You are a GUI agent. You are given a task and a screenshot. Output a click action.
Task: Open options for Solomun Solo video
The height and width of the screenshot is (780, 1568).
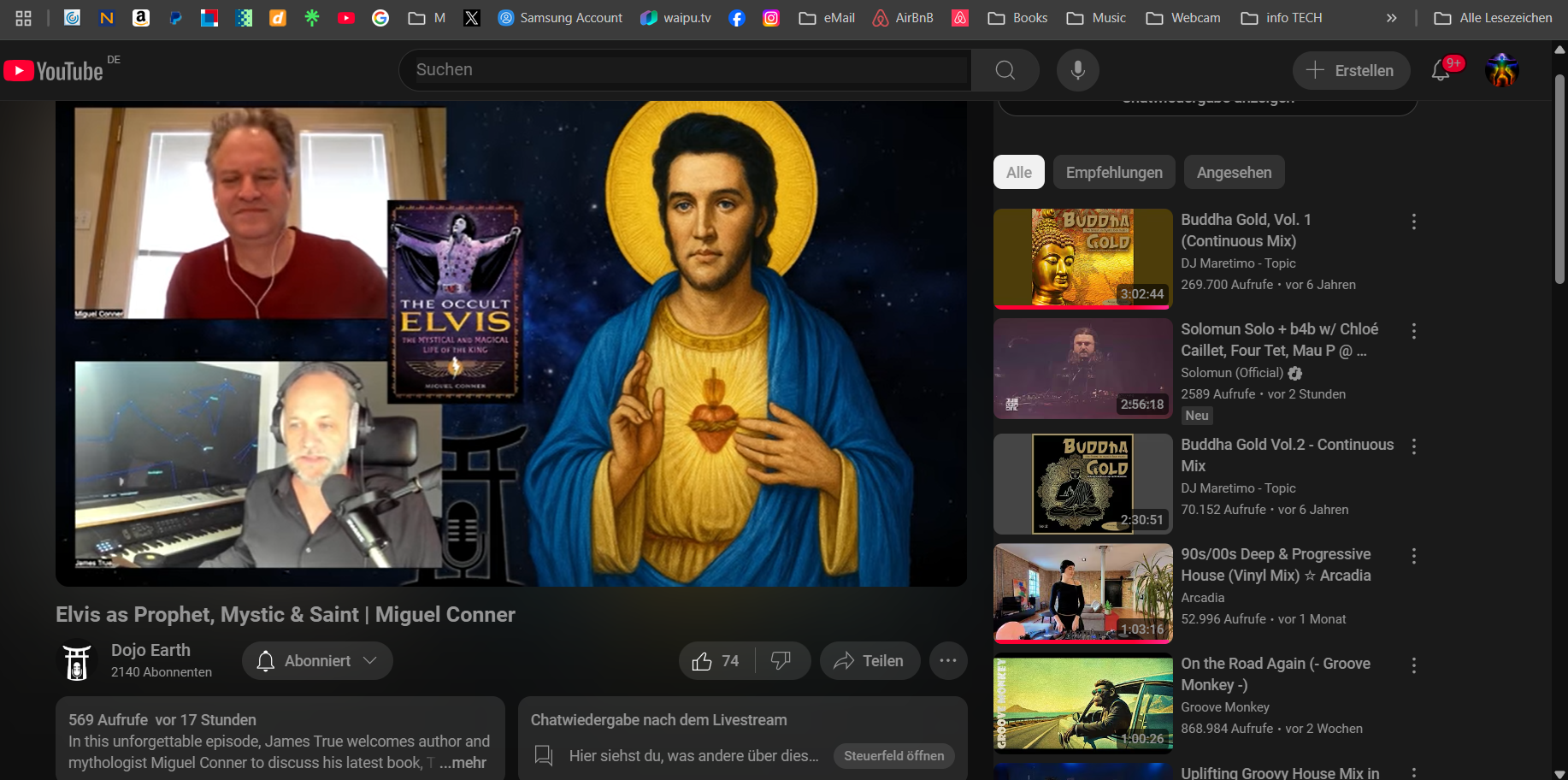(1414, 331)
